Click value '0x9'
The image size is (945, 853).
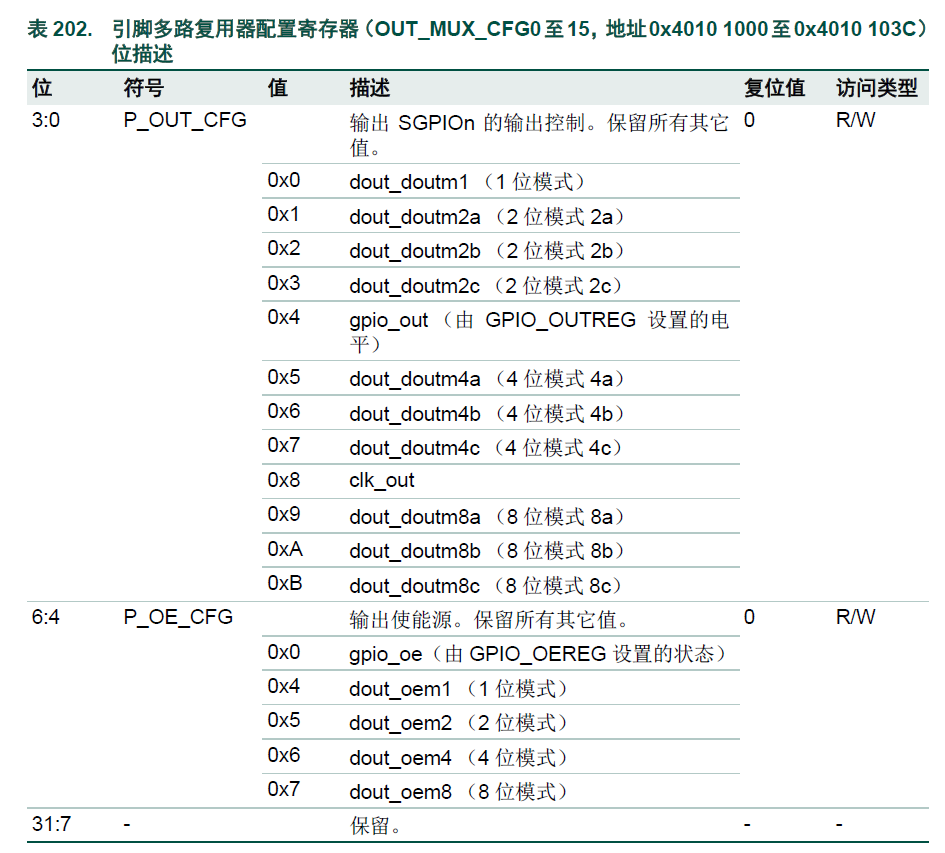pyautogui.click(x=284, y=514)
